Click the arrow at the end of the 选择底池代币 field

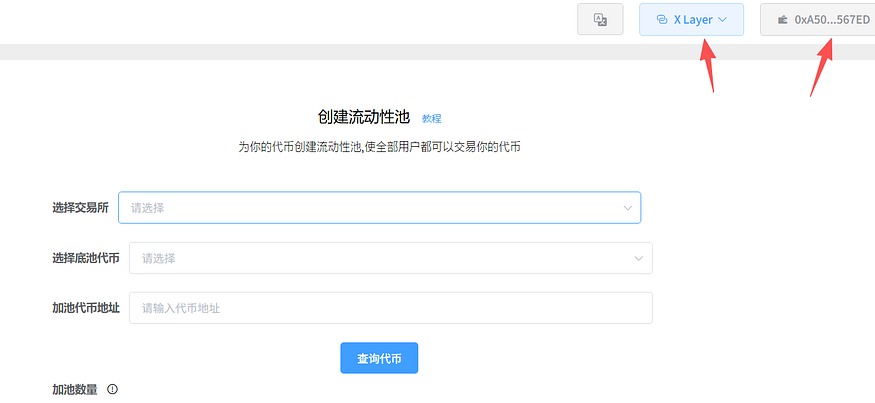coord(639,258)
